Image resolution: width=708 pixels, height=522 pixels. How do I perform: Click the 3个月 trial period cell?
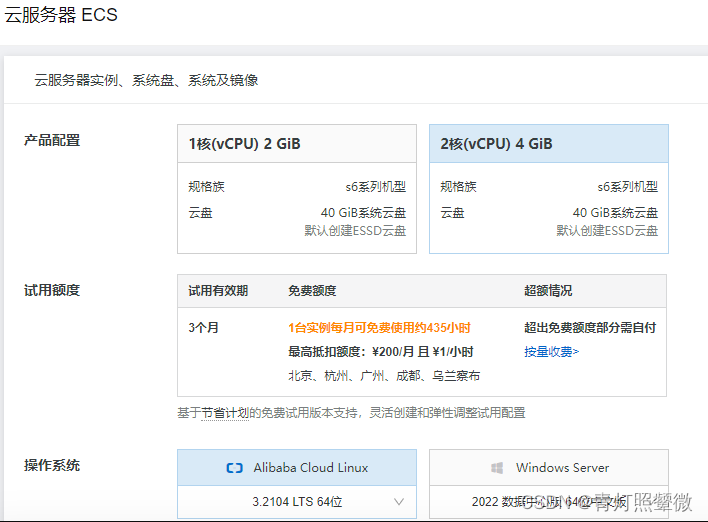204,327
